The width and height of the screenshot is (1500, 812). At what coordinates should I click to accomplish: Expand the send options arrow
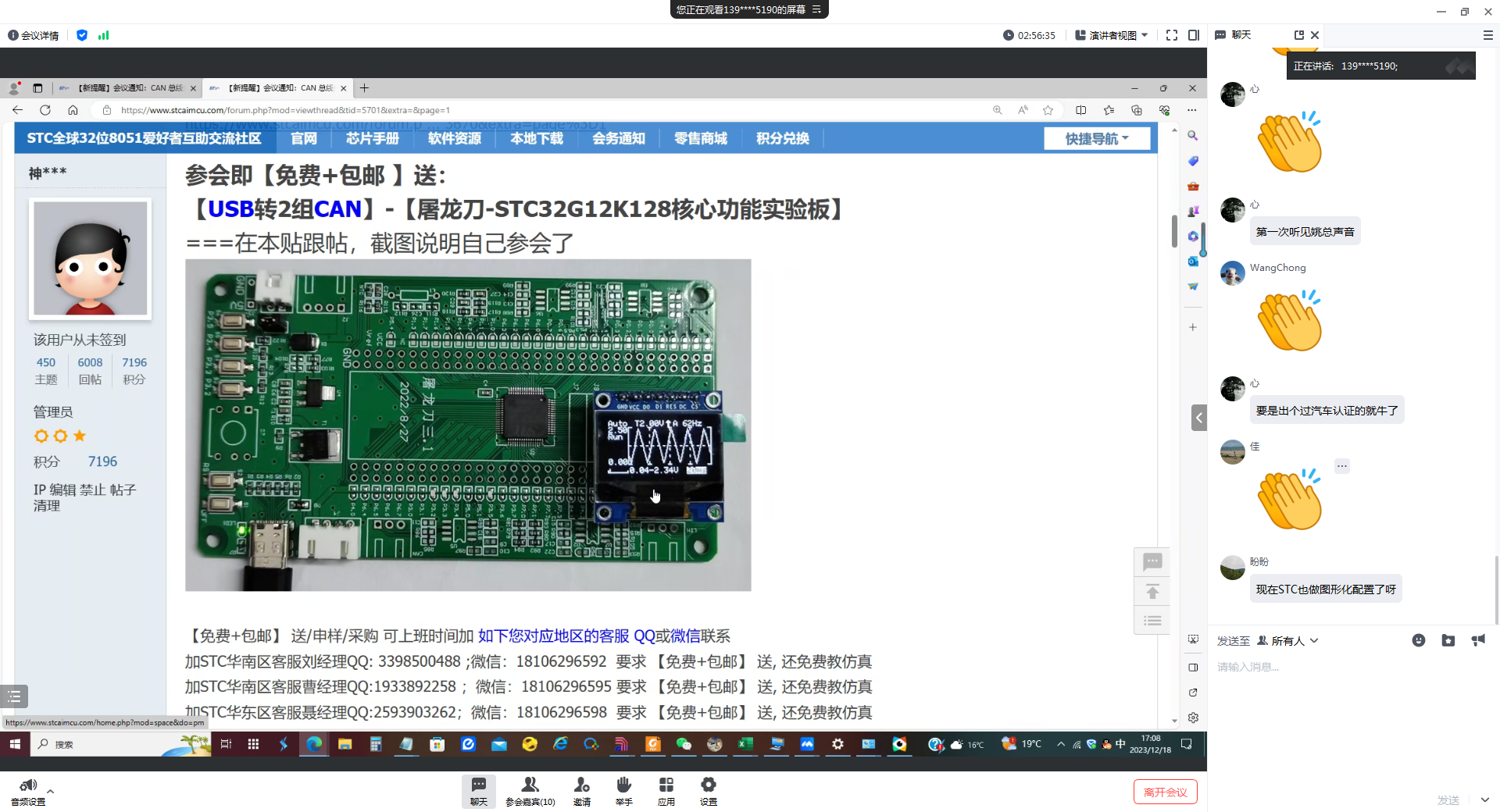click(1484, 800)
